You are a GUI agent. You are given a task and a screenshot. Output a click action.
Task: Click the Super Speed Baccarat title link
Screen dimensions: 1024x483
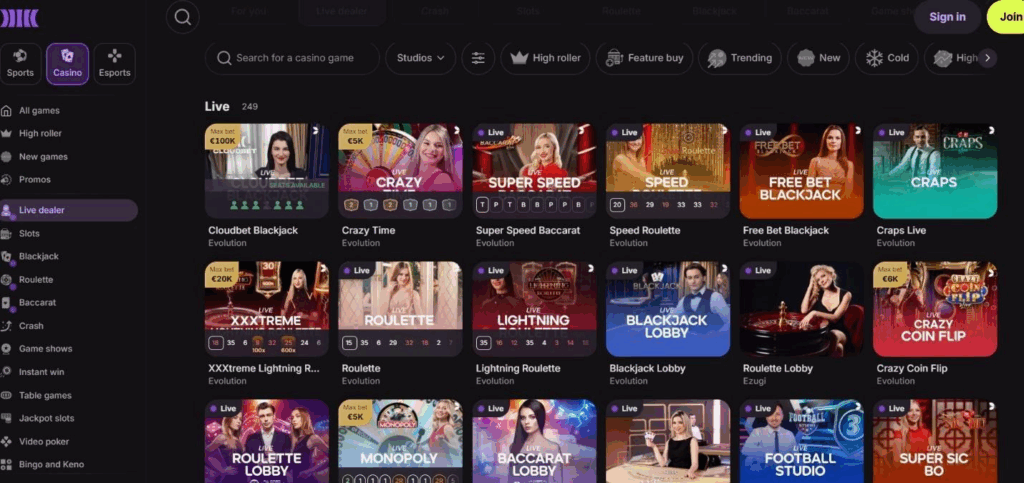pos(528,230)
